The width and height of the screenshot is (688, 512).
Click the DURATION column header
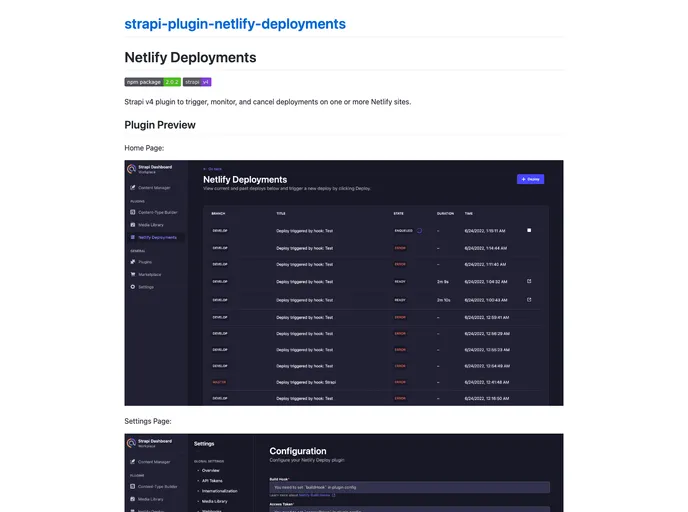click(x=445, y=214)
